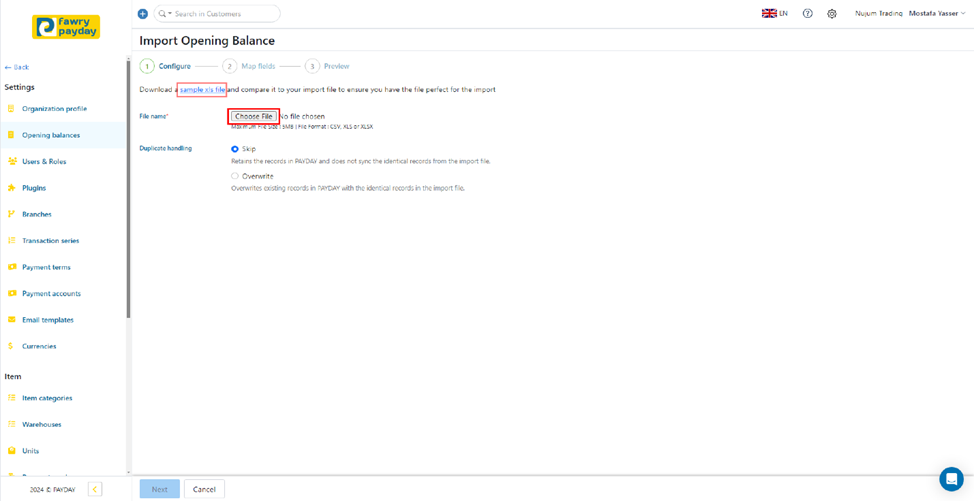Click the Search in Customers field
The width and height of the screenshot is (974, 501).
222,14
